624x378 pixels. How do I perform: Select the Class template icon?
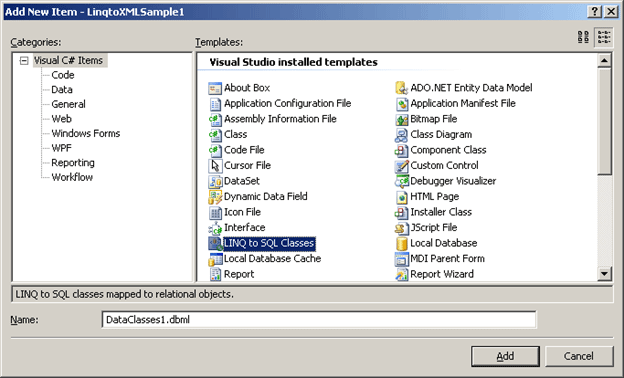(x=215, y=134)
